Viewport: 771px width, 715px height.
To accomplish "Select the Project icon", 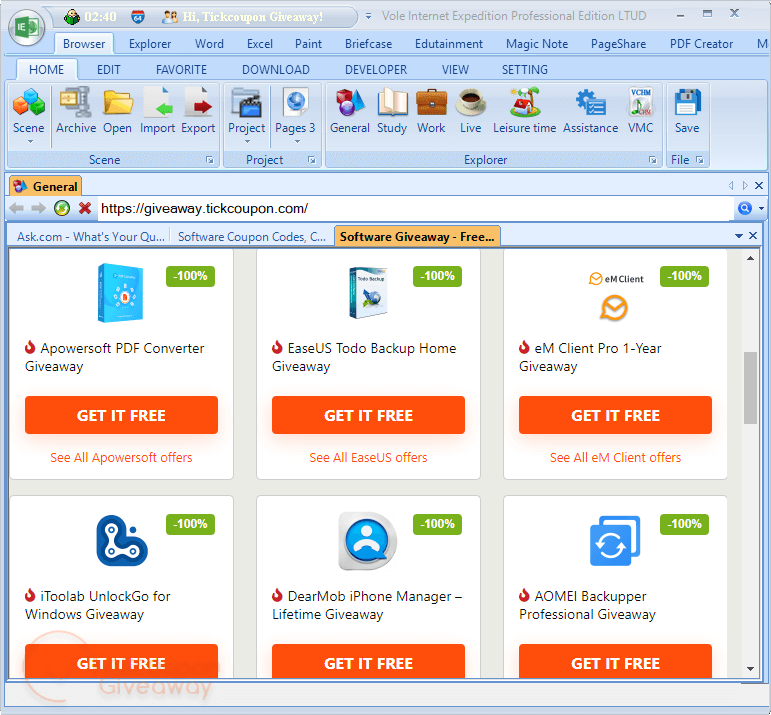I will pyautogui.click(x=246, y=102).
